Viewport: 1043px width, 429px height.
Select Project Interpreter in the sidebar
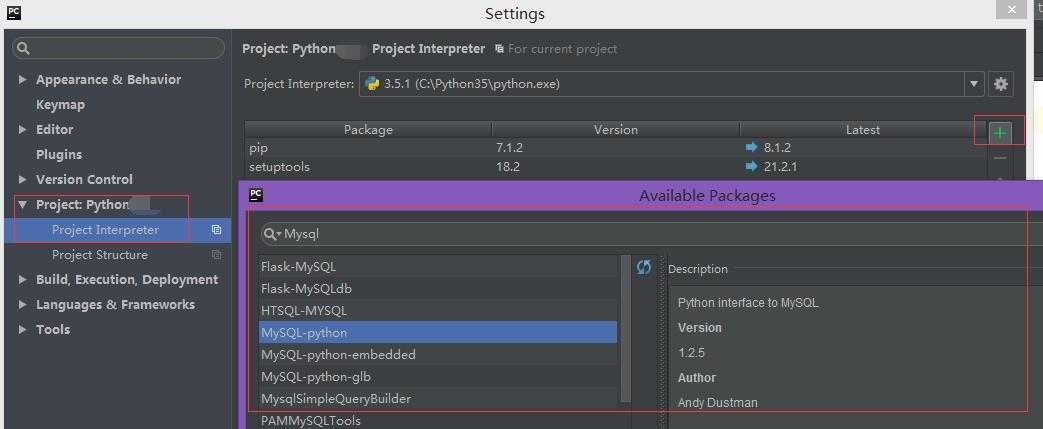click(118, 230)
